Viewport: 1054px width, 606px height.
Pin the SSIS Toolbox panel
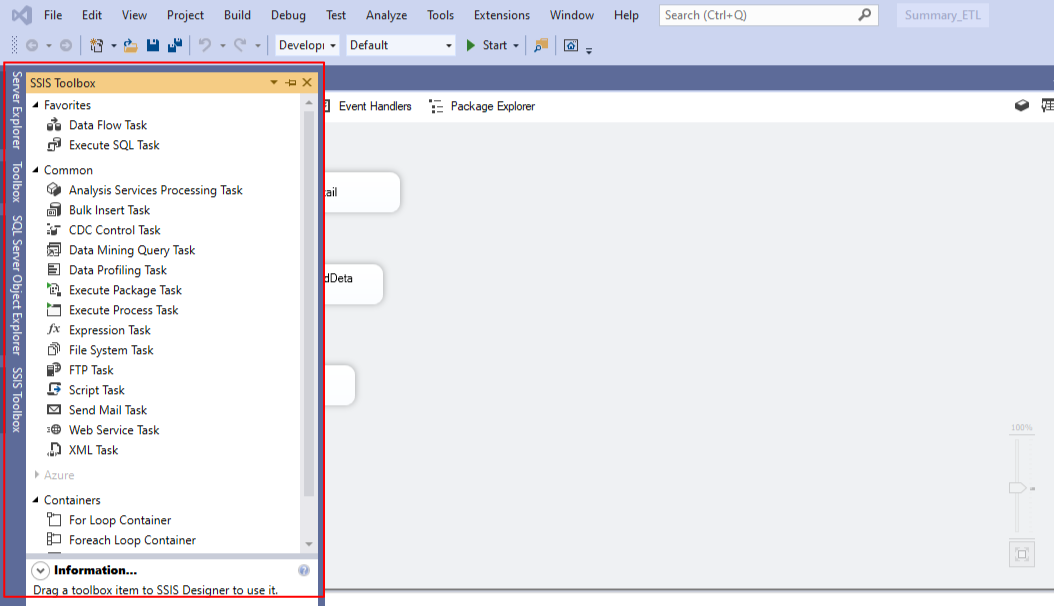291,83
